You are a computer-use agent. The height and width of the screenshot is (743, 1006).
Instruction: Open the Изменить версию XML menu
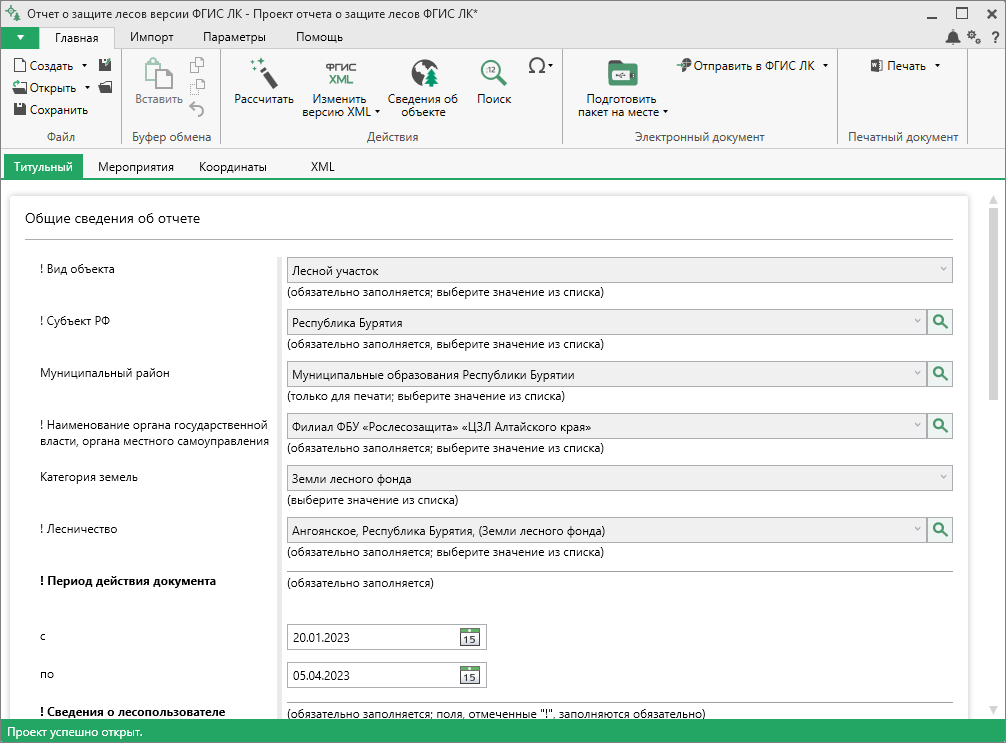(x=340, y=89)
